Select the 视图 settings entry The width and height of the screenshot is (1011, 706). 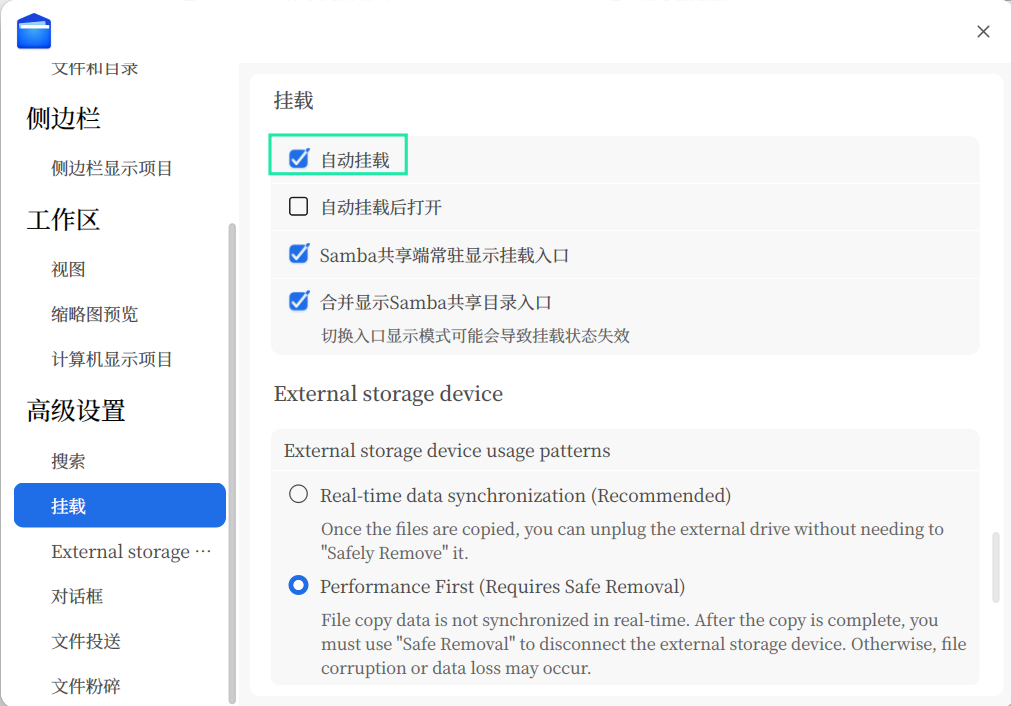point(68,268)
